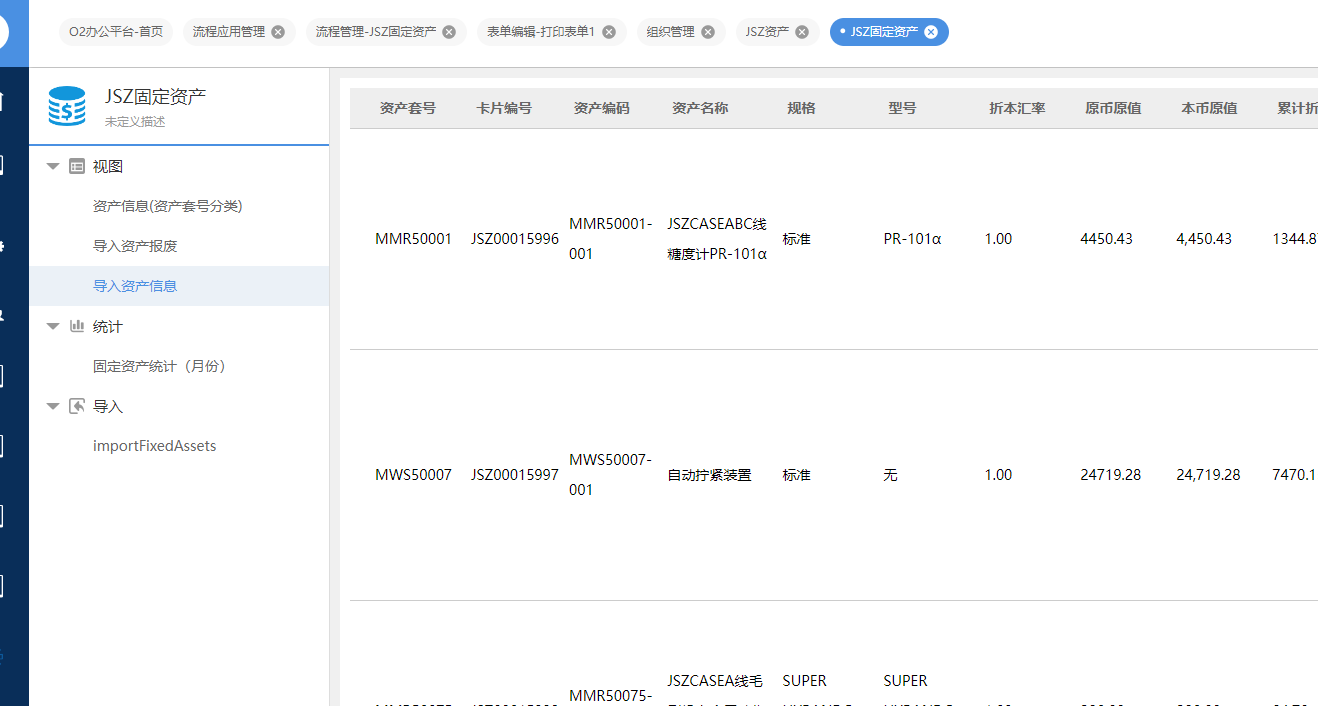Close the active JSZ固定资产 tab
Viewport: 1318px width, 706px height.
[931, 32]
